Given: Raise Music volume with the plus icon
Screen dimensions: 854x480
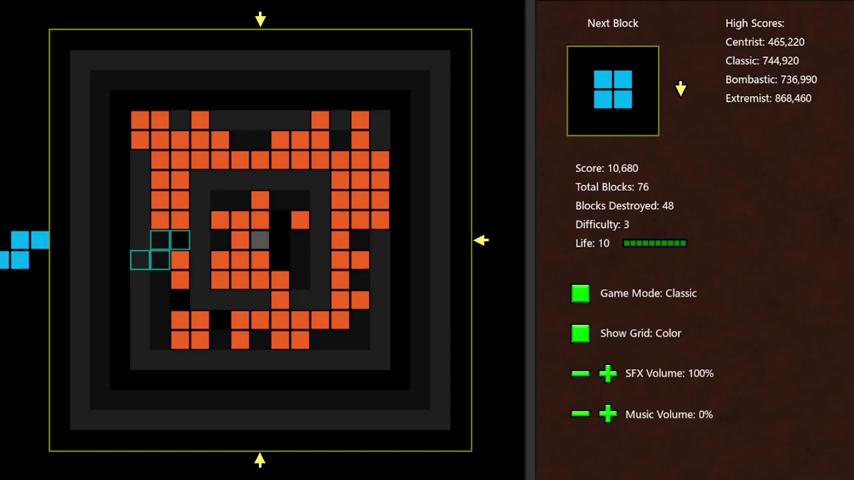Looking at the screenshot, I should tap(607, 414).
